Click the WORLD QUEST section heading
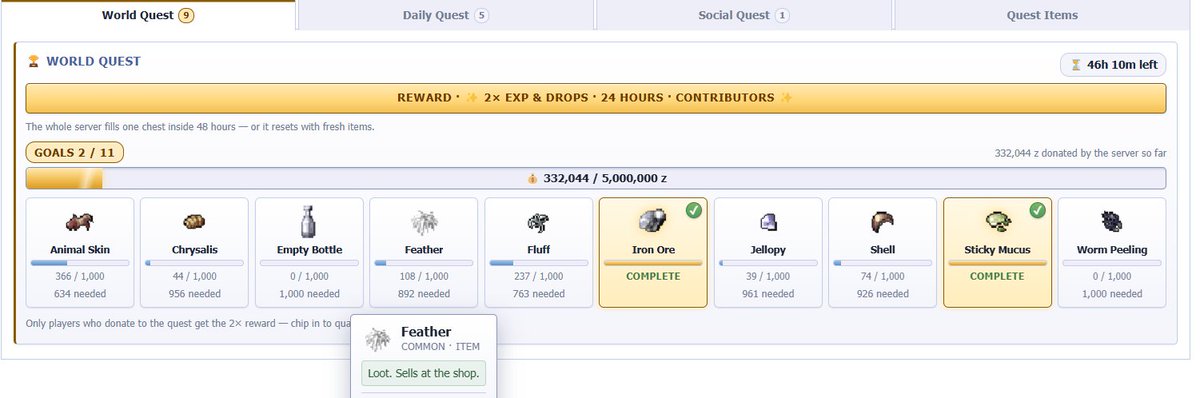 pyautogui.click(x=94, y=62)
